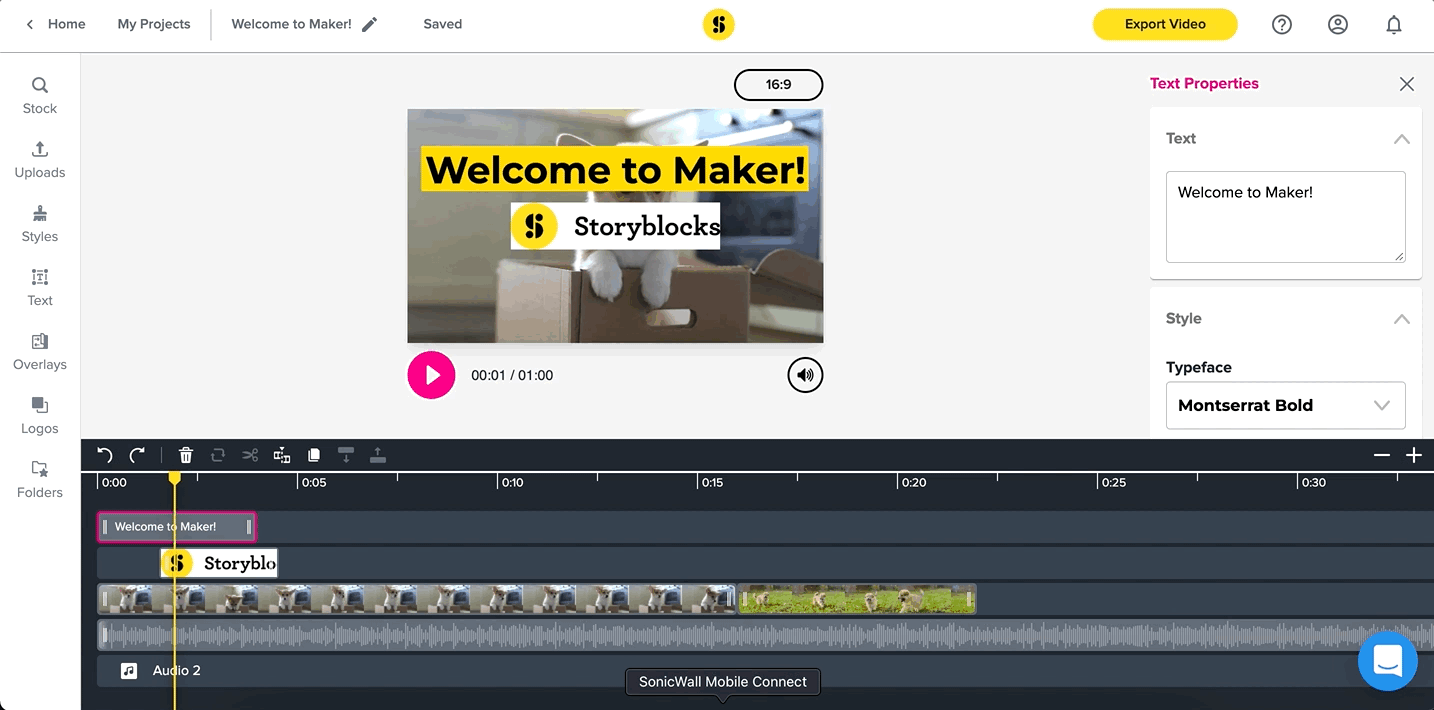Click the Audio 2 track label
This screenshot has height=710, width=1434.
[x=177, y=671]
